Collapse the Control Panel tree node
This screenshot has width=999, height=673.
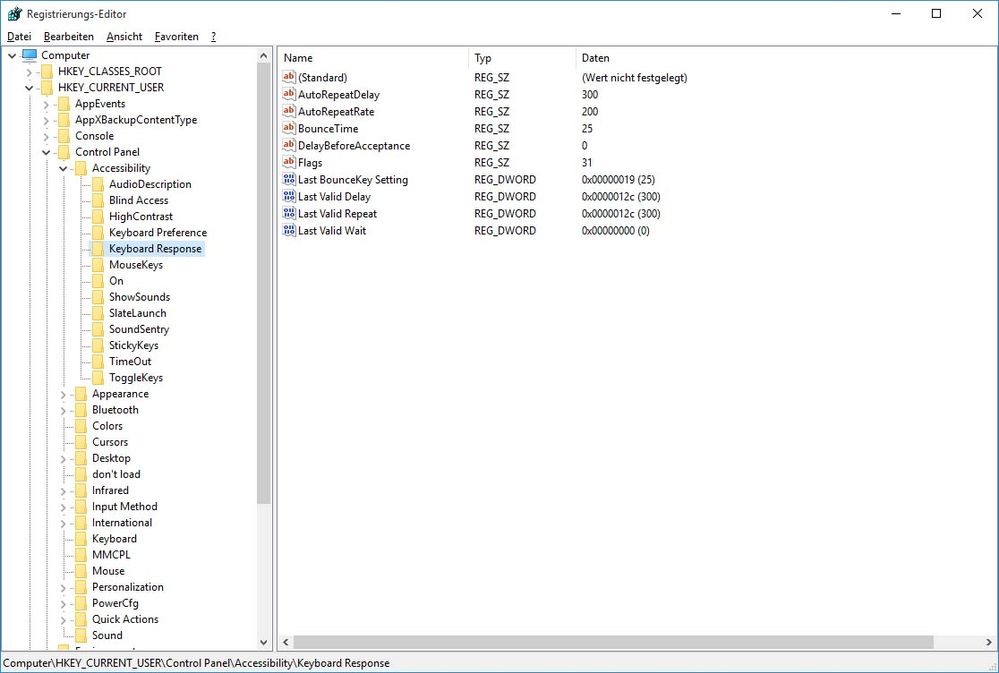[x=46, y=152]
